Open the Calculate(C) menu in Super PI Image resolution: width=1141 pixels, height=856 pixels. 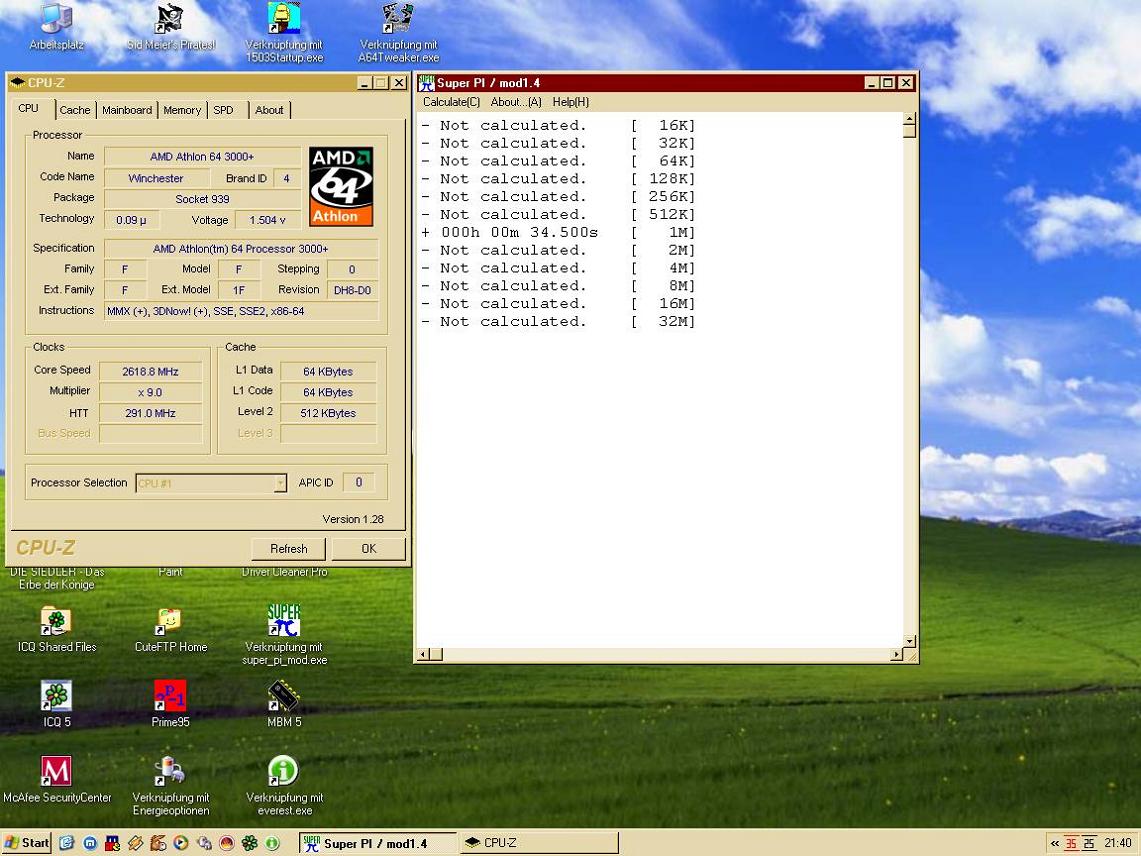pyautogui.click(x=451, y=102)
